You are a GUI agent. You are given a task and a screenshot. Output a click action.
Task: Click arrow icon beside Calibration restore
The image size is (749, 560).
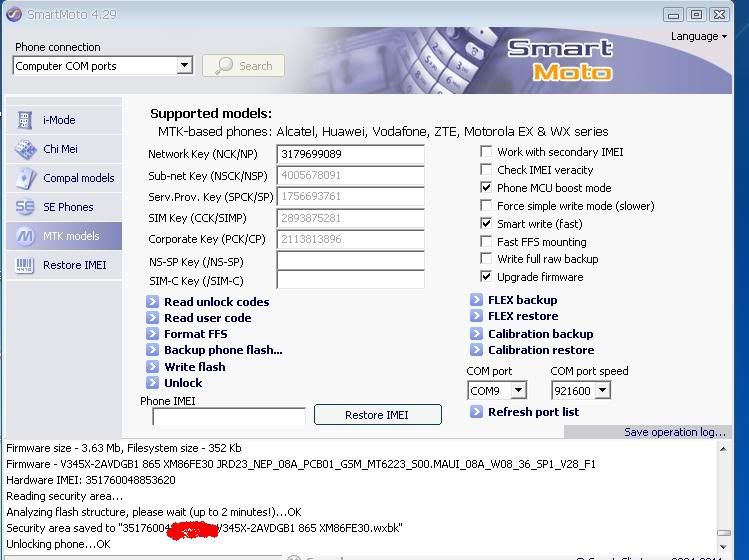tap(476, 349)
